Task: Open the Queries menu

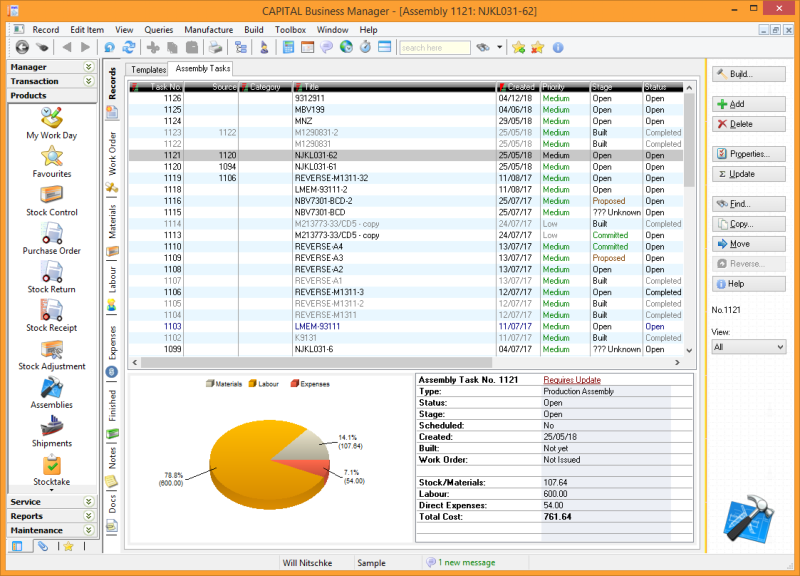Action: click(159, 30)
